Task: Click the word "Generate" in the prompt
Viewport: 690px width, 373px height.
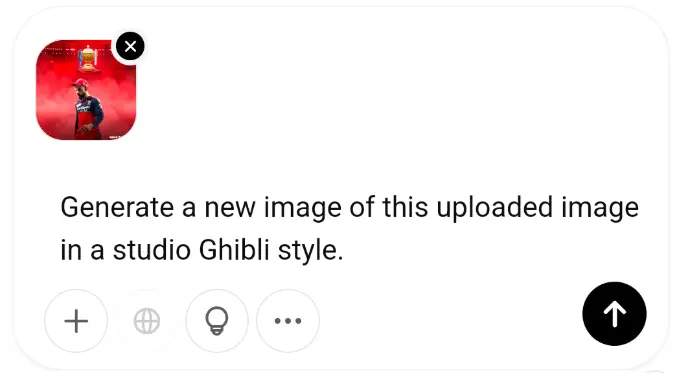Action: (117, 207)
